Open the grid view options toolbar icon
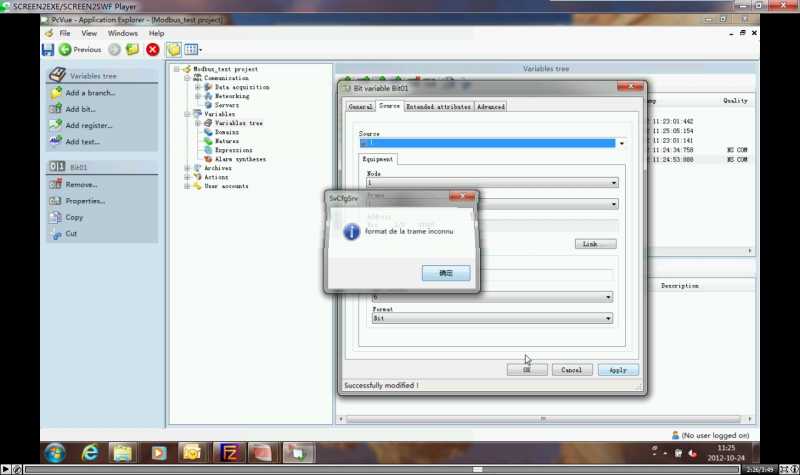 (192, 49)
